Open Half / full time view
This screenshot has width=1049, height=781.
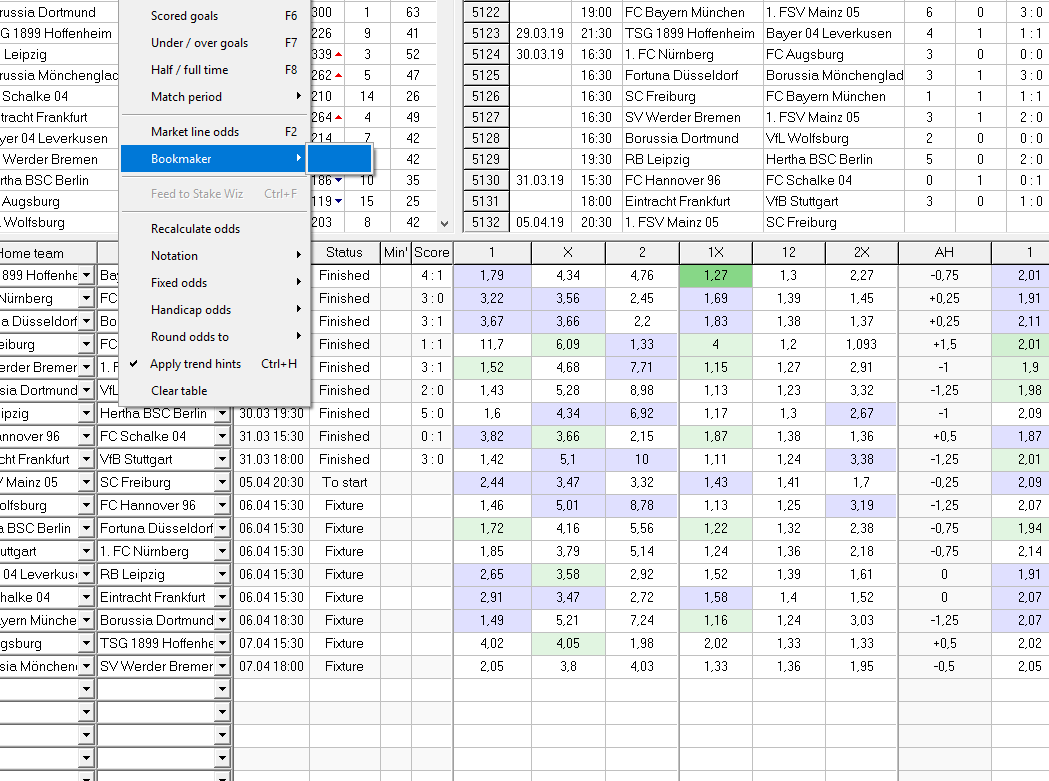(x=215, y=70)
